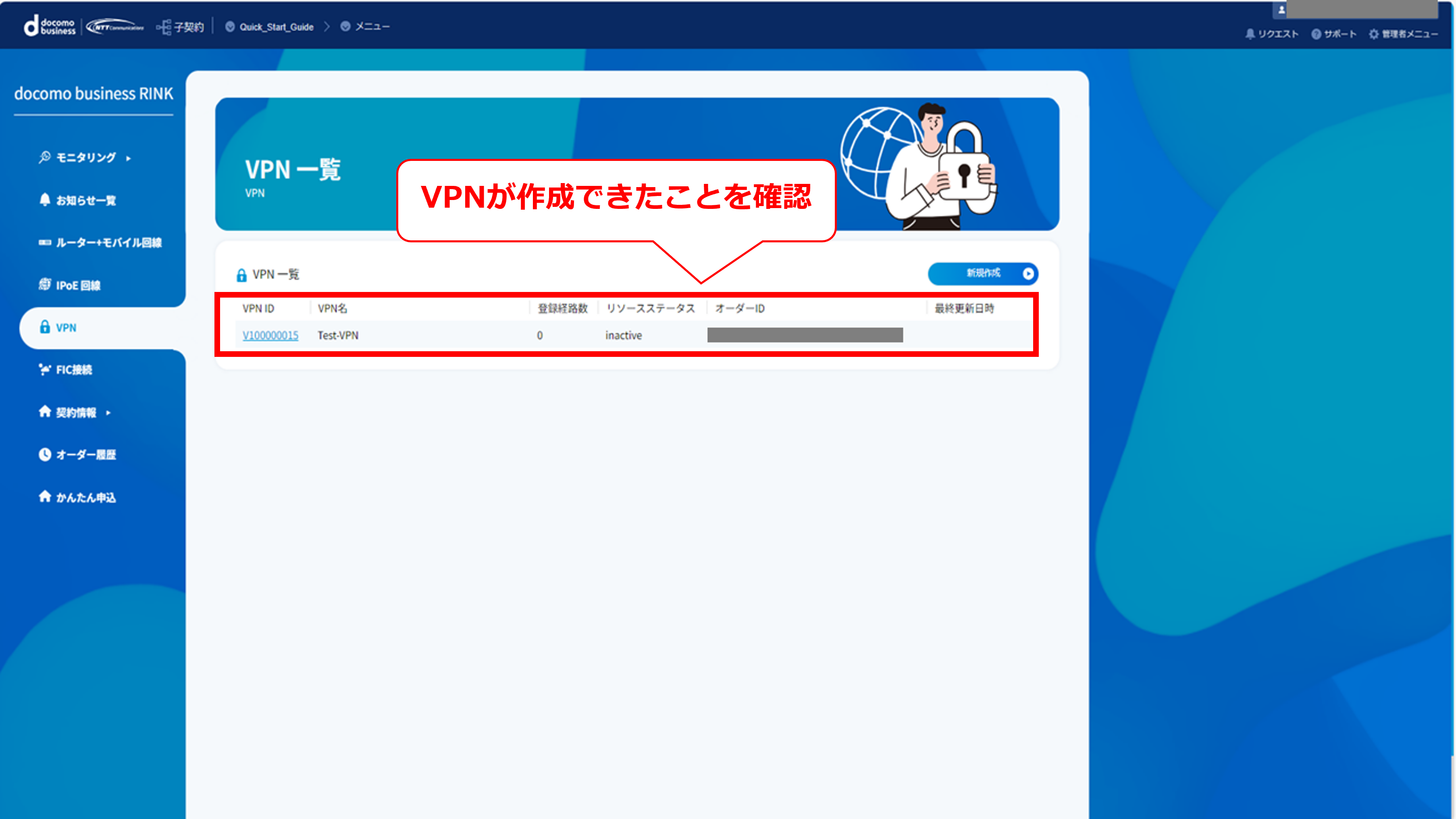Viewport: 1456px width, 819px height.
Task: Open ルーター+モバイル回線 in the sidebar
Action: (108, 243)
